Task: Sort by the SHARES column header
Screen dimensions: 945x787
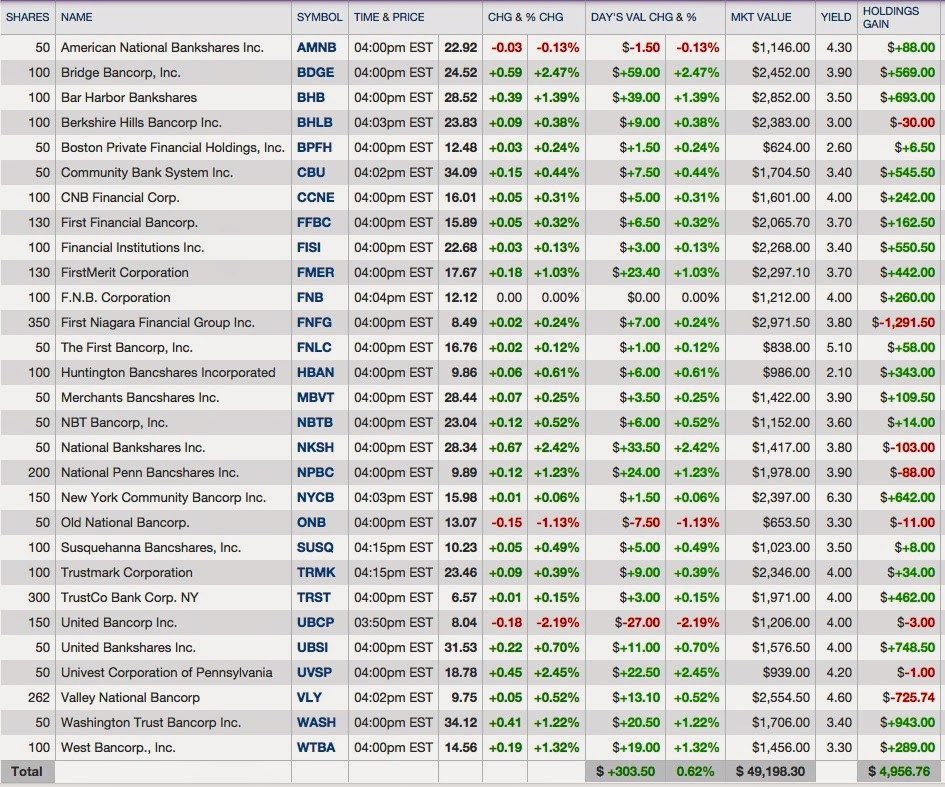Action: [x=28, y=17]
